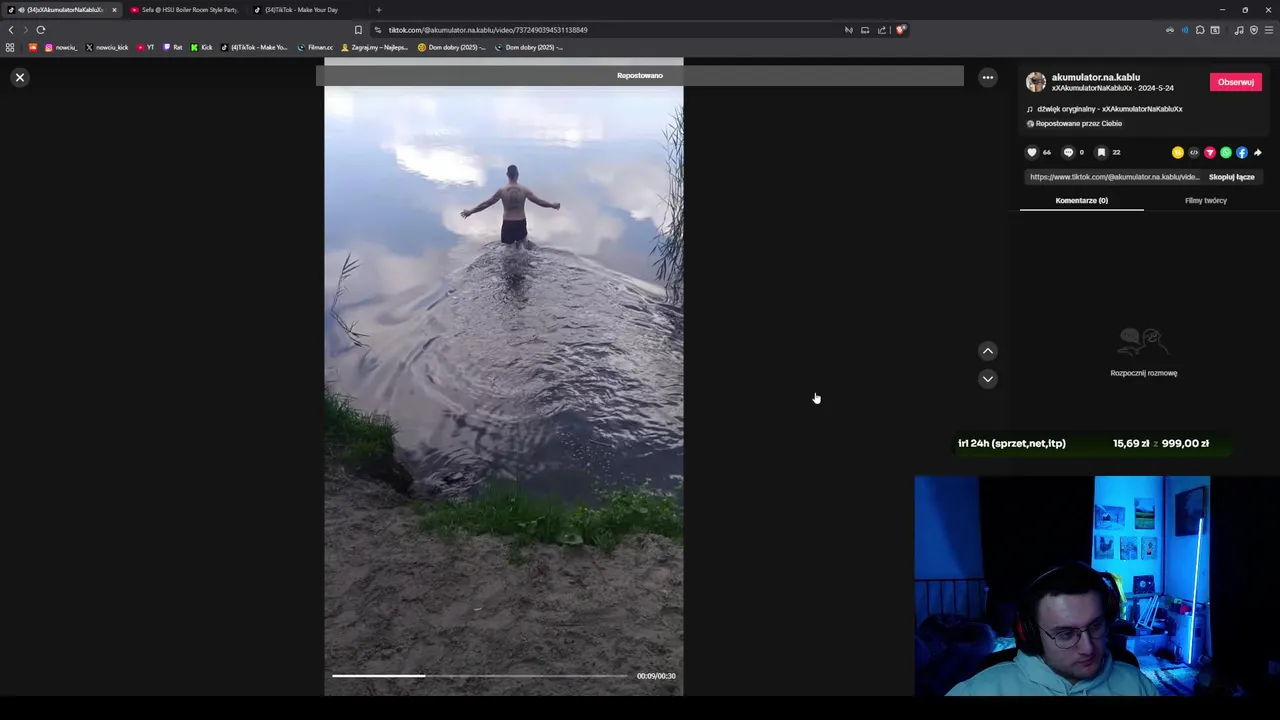Open the browser extensions puzzle icon

(x=1200, y=30)
